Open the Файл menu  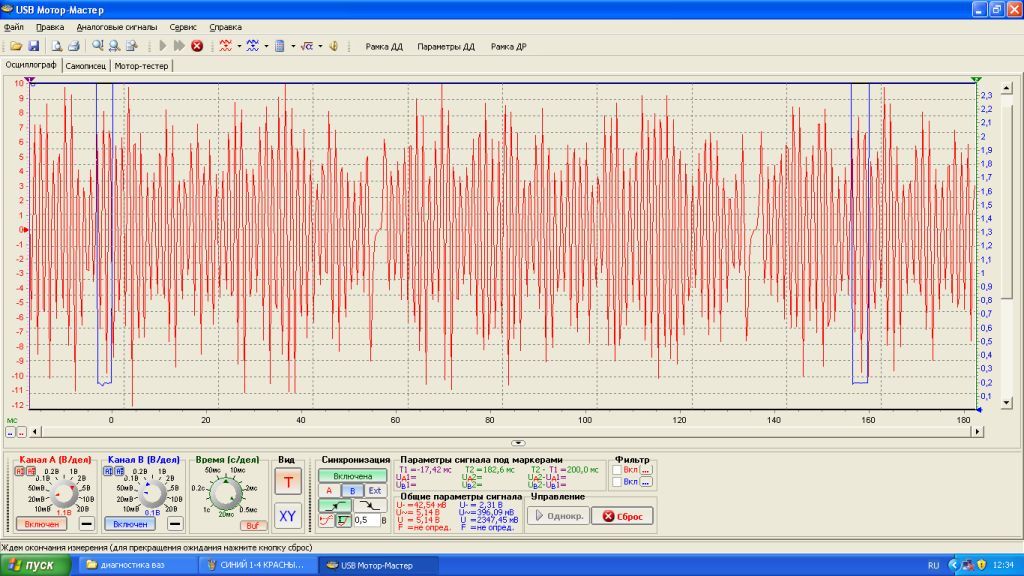pos(14,27)
